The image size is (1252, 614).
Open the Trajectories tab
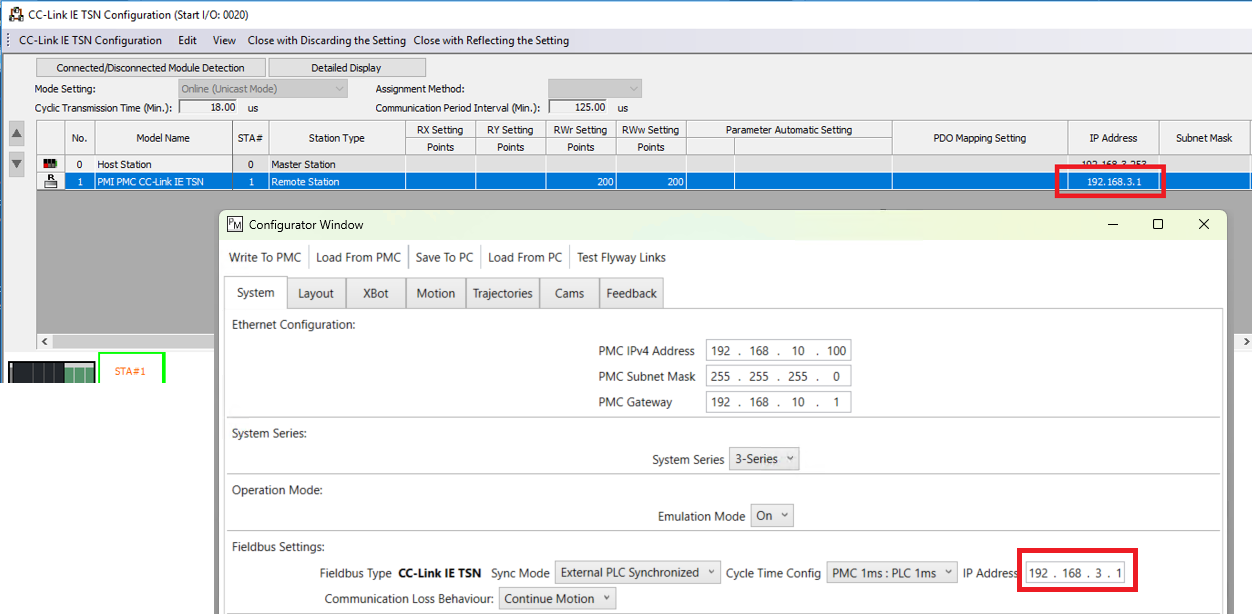(502, 293)
